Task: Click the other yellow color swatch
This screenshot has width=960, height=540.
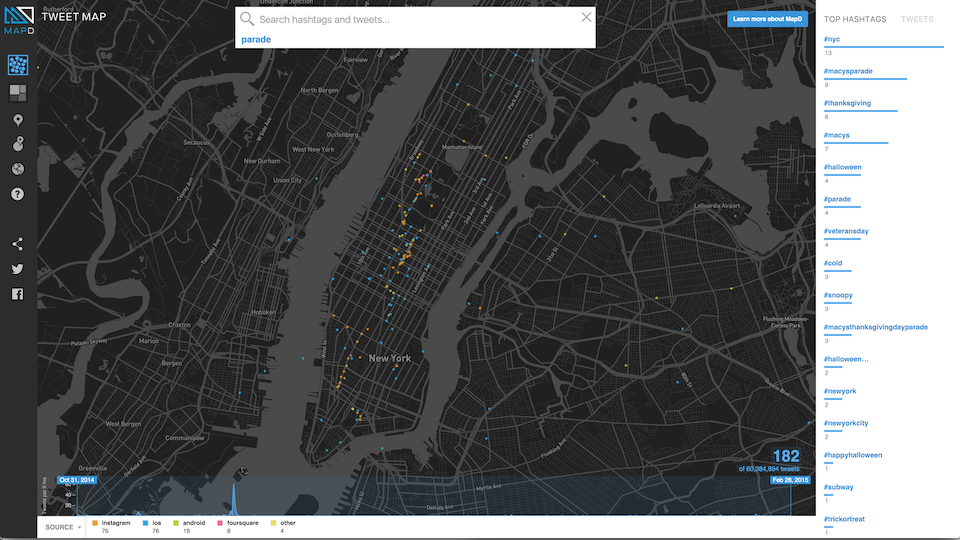Action: (274, 523)
